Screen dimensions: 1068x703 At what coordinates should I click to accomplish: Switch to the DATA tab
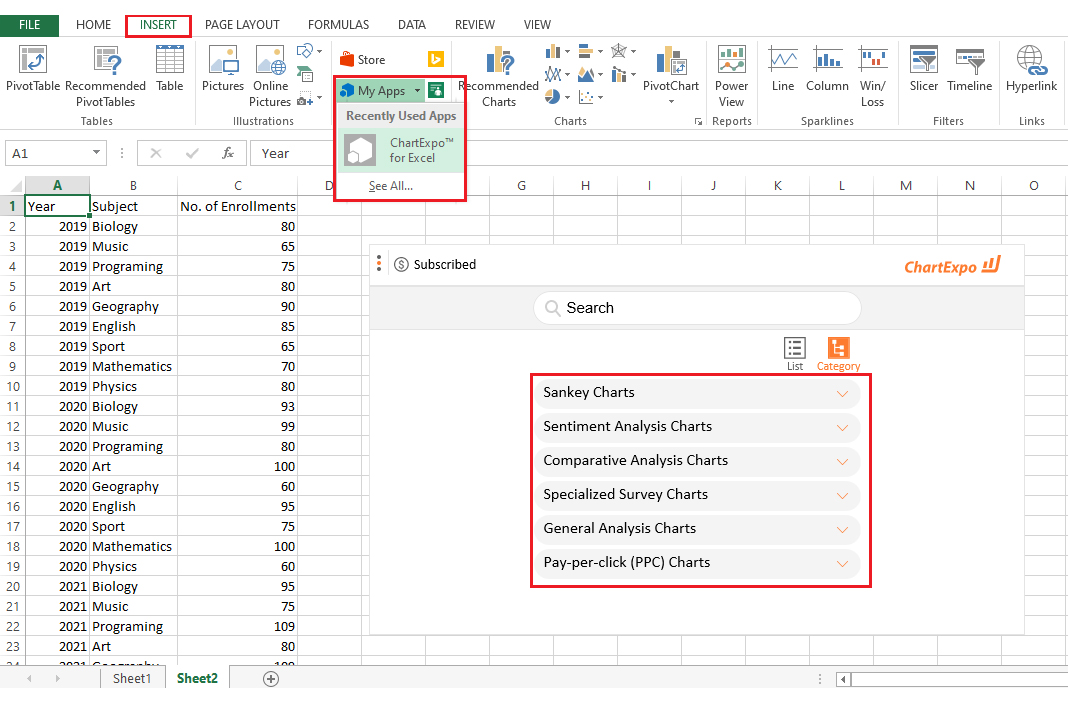click(412, 25)
